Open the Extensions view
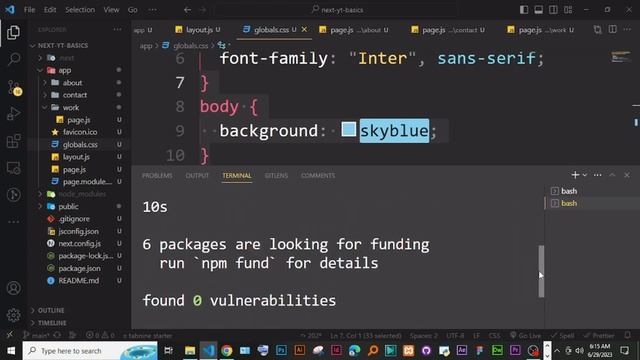This screenshot has height=360, width=640. (x=13, y=141)
